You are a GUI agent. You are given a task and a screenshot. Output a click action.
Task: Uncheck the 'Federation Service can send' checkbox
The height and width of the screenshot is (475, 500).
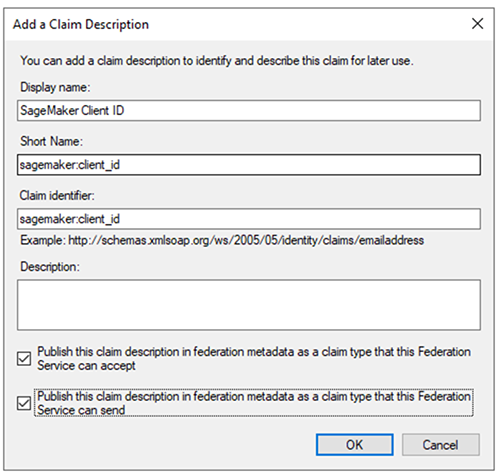point(24,403)
